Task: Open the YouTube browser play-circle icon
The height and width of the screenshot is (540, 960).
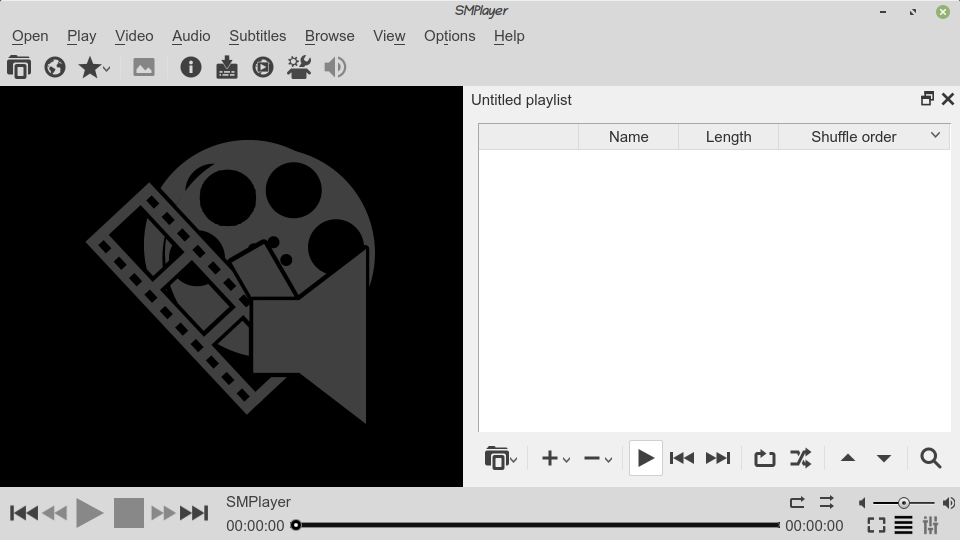Action: (x=263, y=67)
